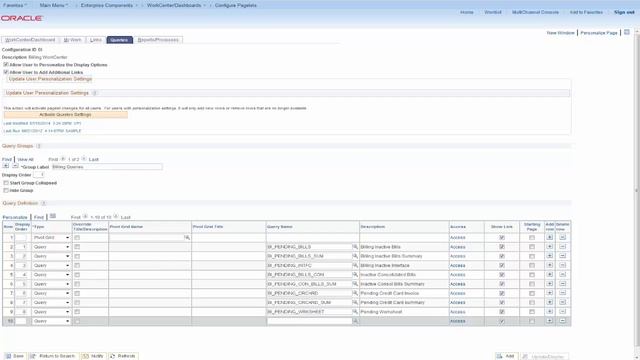
Task: Delete the current Query Group row
Action: click(x=15, y=166)
